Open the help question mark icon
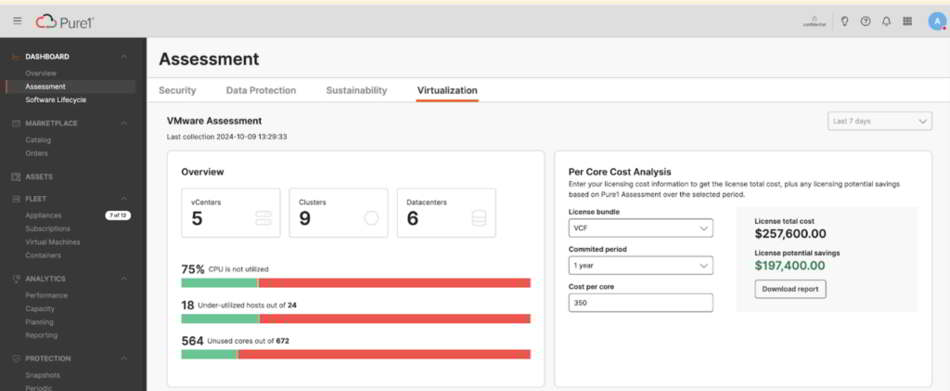Screen dimensions: 950x391 pos(865,21)
